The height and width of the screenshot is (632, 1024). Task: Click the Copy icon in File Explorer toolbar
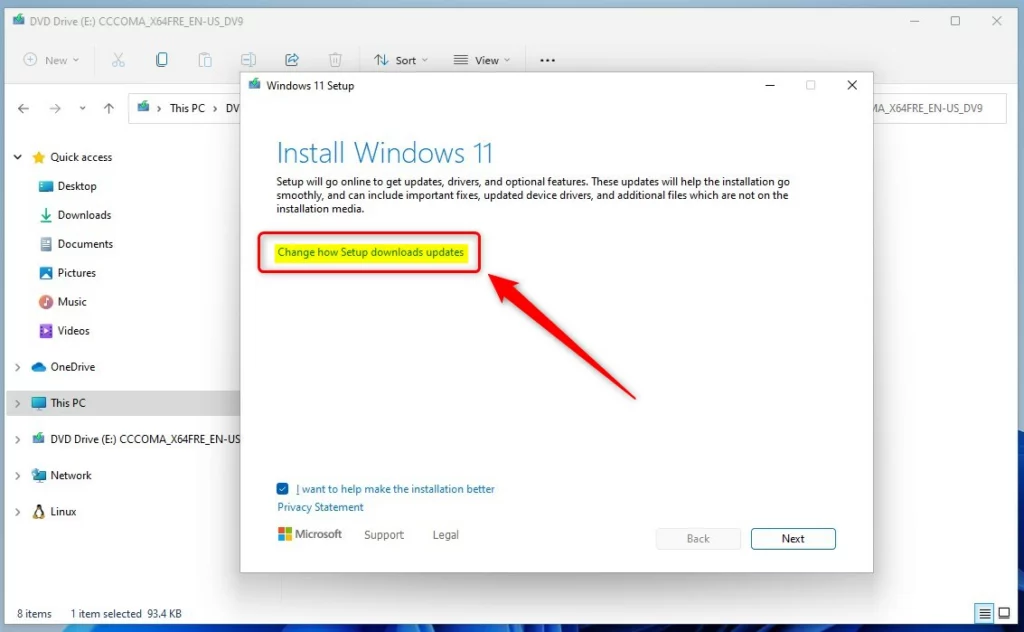161,60
